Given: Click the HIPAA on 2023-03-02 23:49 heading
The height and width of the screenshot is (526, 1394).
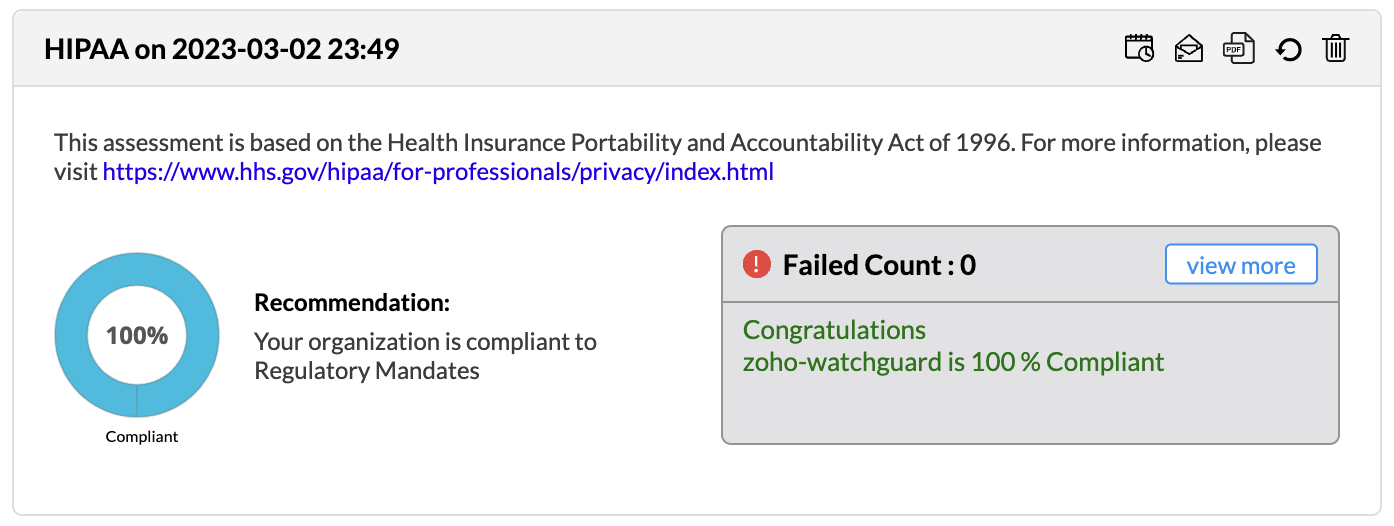Looking at the screenshot, I should (222, 49).
